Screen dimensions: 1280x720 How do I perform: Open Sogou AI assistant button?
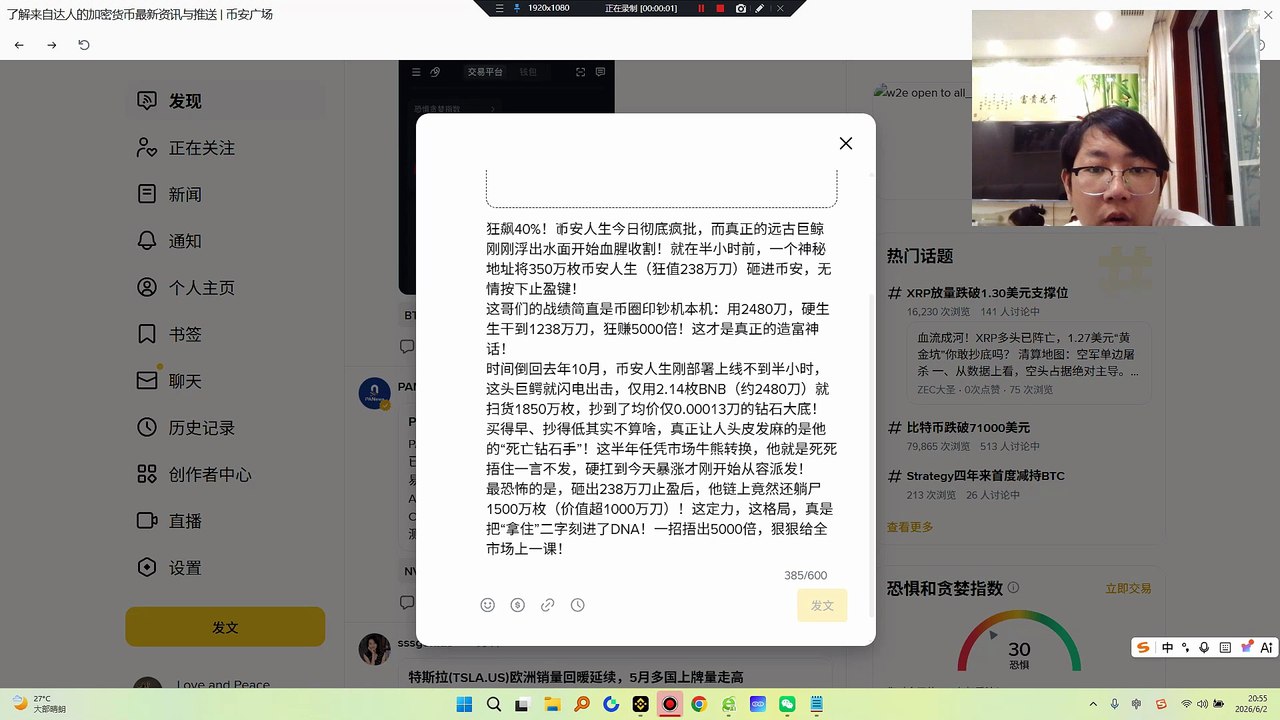click(1266, 648)
